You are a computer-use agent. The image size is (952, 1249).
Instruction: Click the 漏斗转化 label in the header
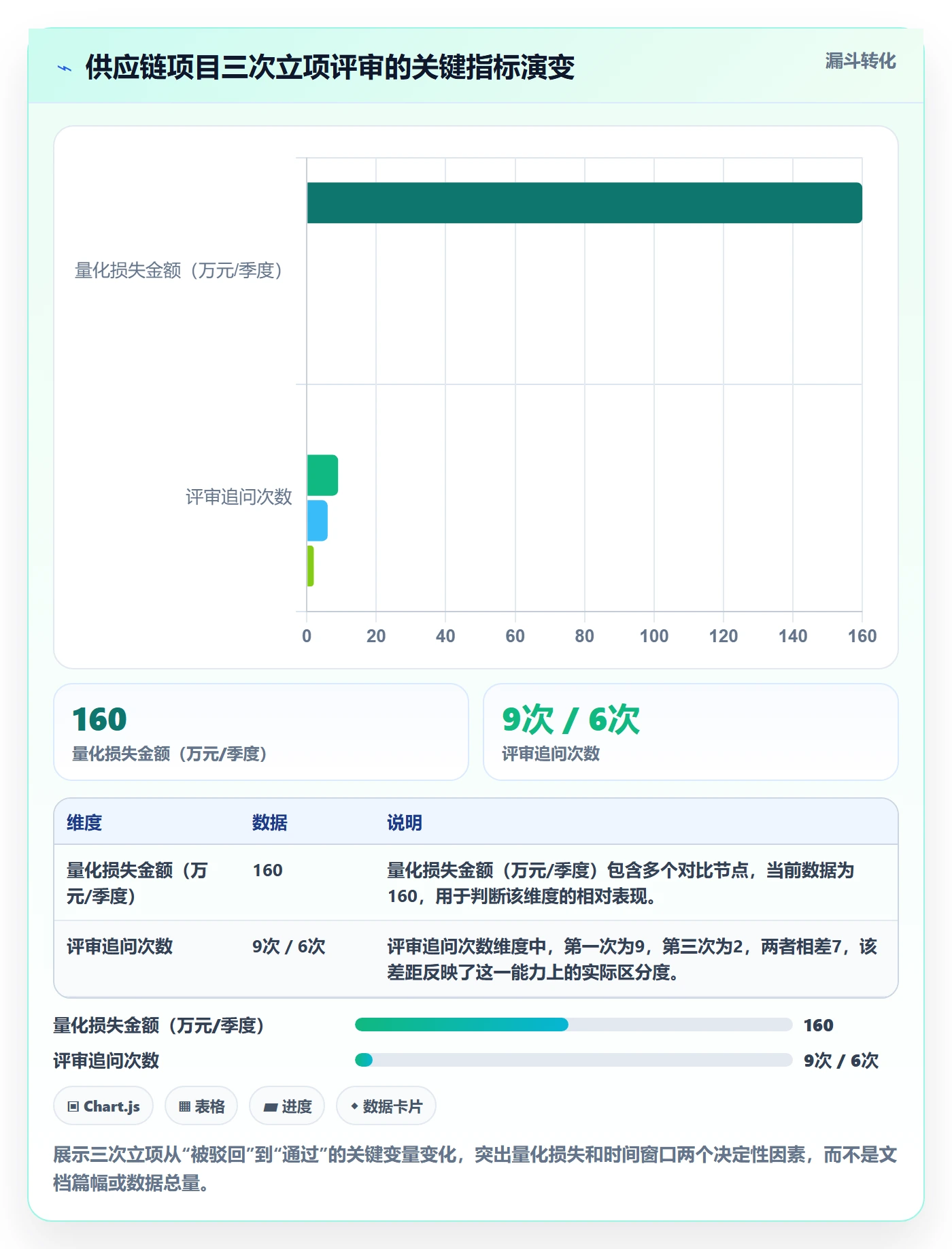[860, 61]
